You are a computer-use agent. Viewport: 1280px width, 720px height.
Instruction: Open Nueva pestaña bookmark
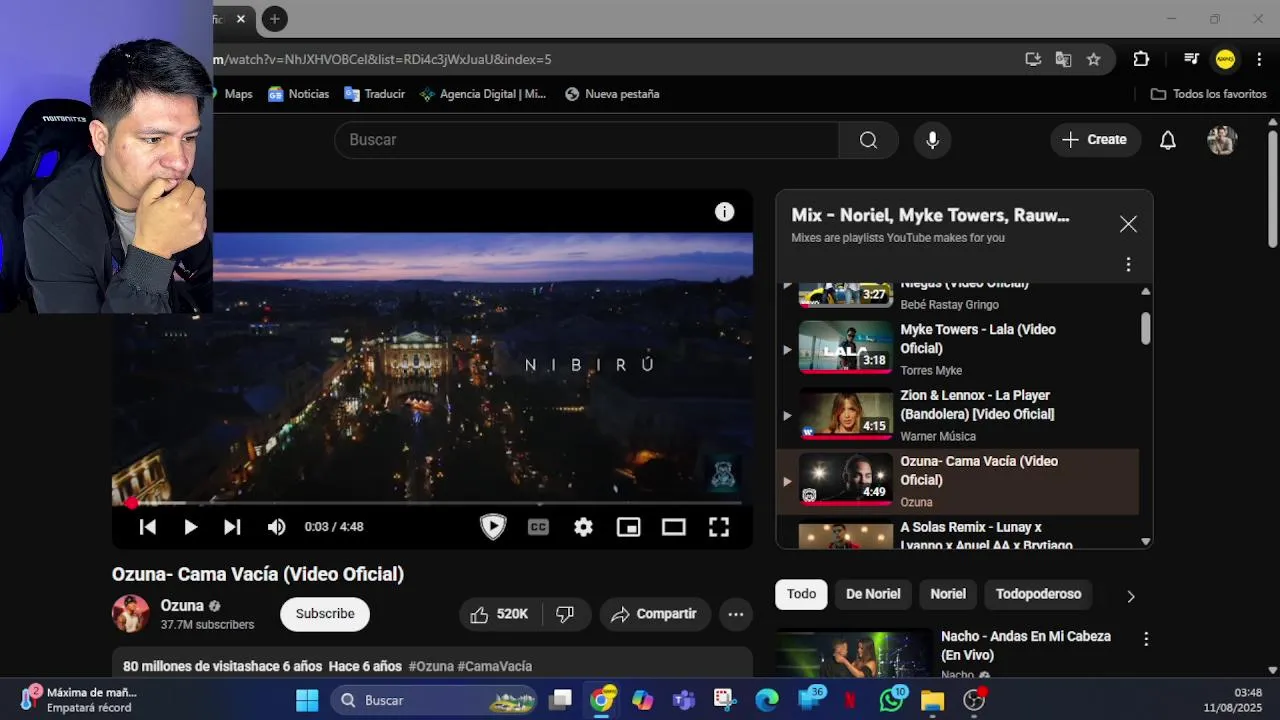pos(612,94)
